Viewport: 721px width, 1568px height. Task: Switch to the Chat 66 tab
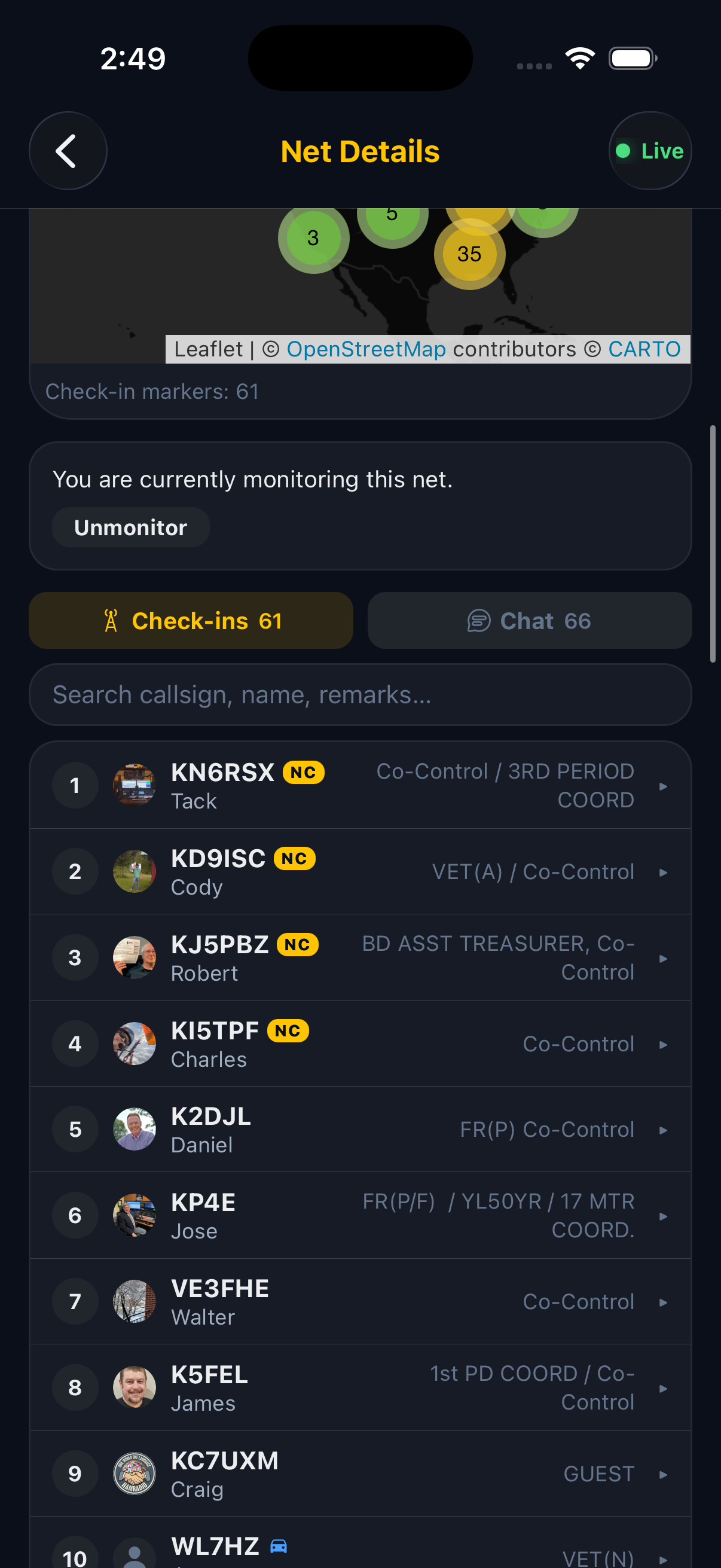pos(528,620)
